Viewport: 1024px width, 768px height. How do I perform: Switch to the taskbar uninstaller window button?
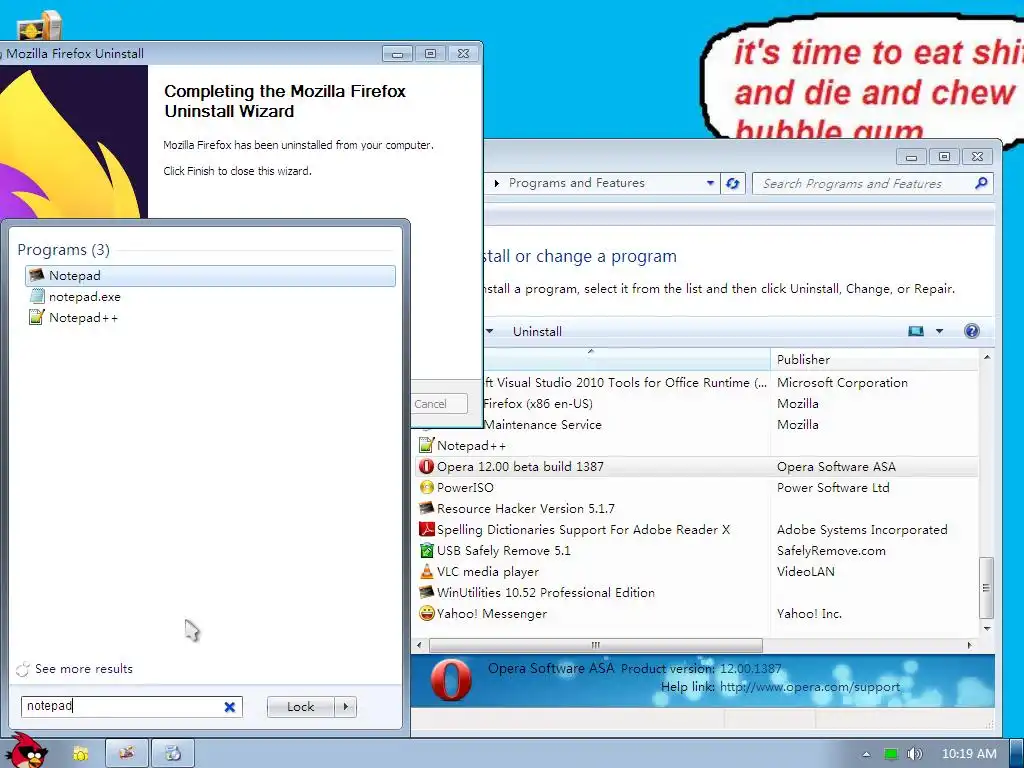[173, 753]
